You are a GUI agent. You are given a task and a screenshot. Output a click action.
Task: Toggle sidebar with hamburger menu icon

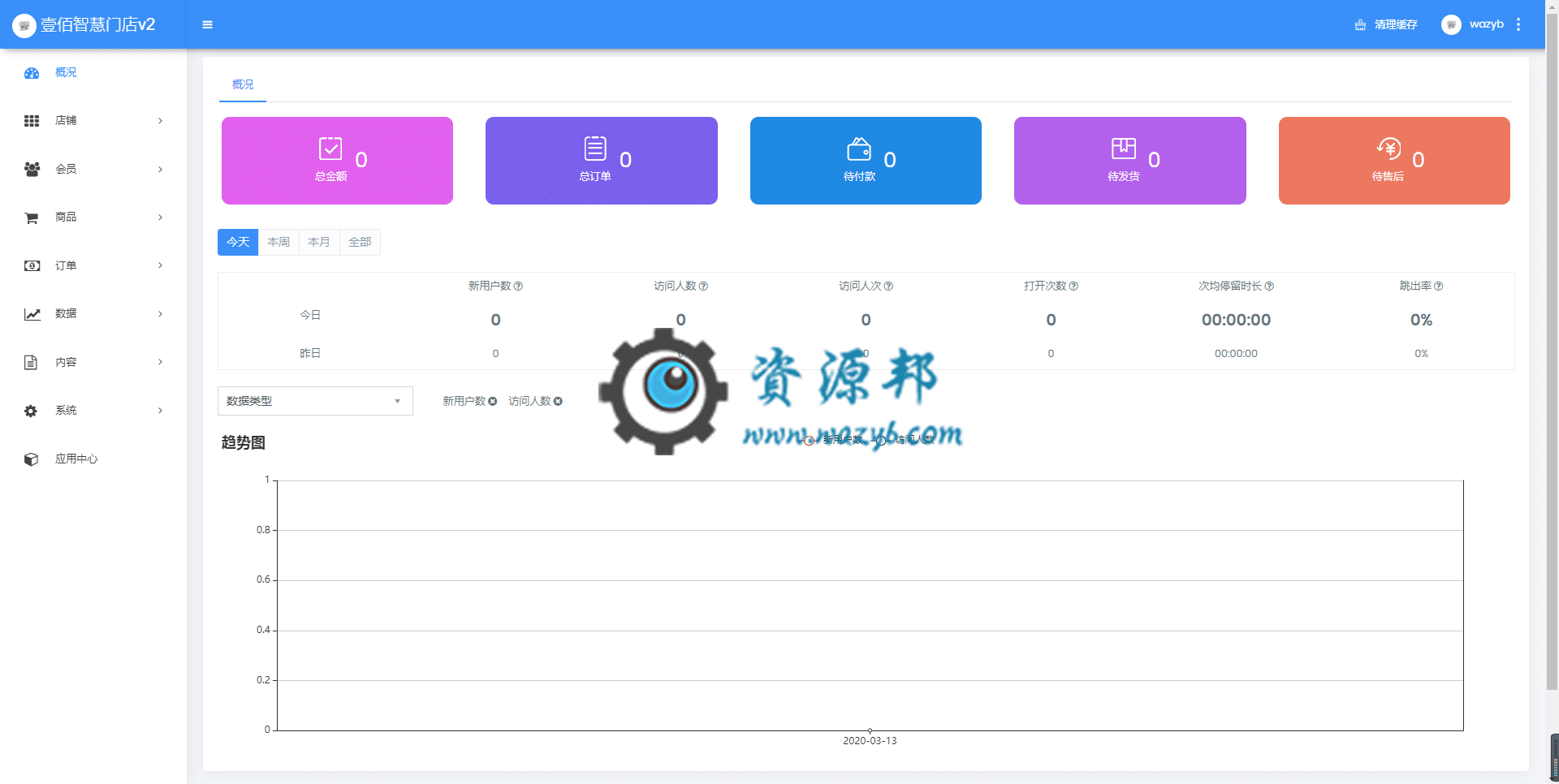(208, 24)
